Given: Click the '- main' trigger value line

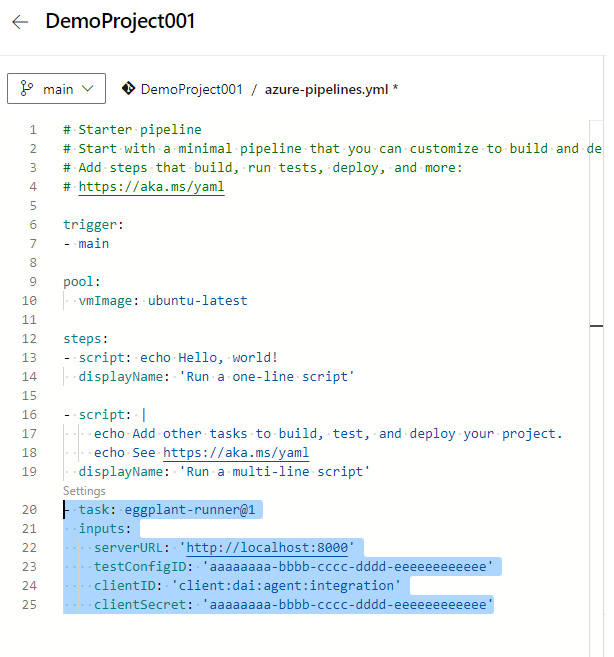Looking at the screenshot, I should (86, 243).
